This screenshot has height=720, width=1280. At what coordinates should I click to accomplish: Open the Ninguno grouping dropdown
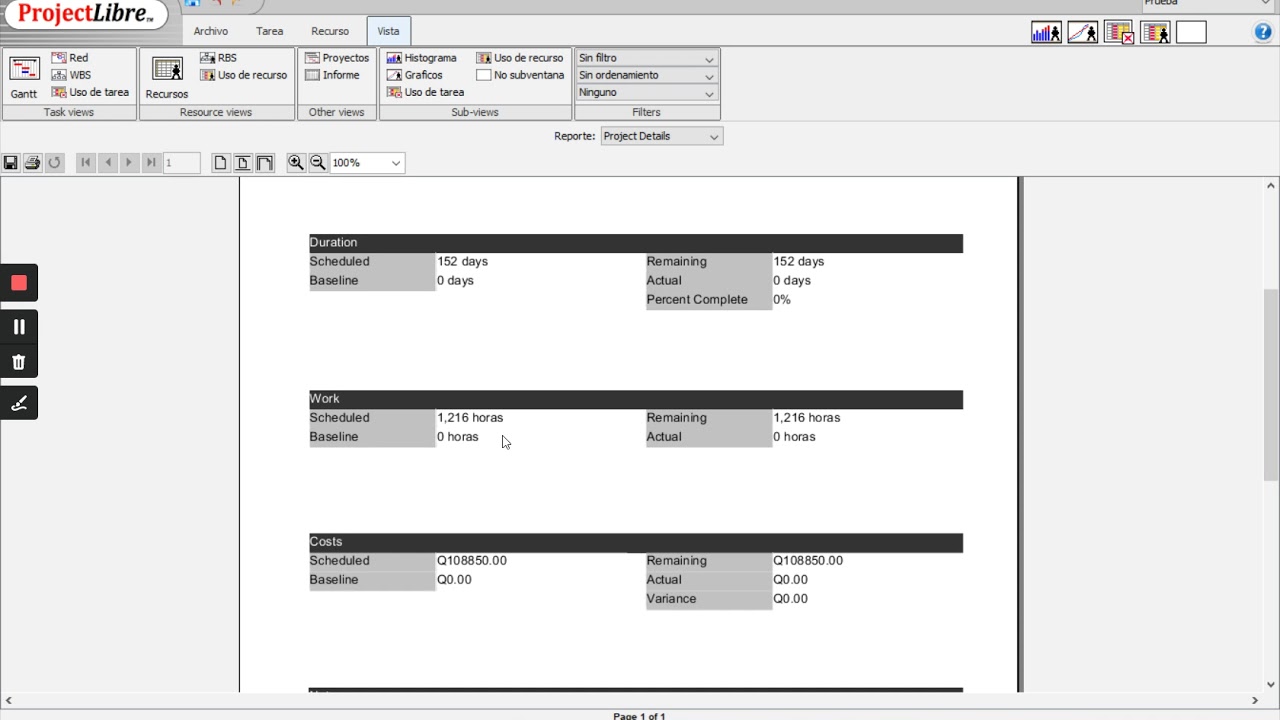646,92
